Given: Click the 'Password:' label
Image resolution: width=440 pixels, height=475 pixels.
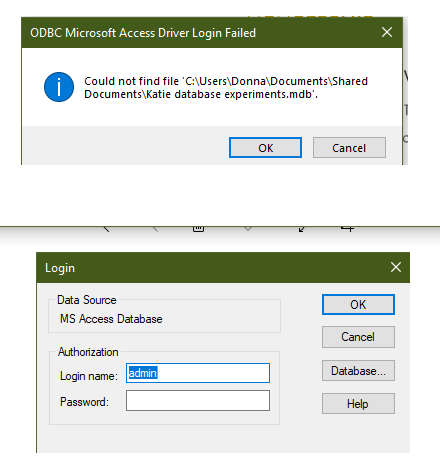Looking at the screenshot, I should (84, 402).
